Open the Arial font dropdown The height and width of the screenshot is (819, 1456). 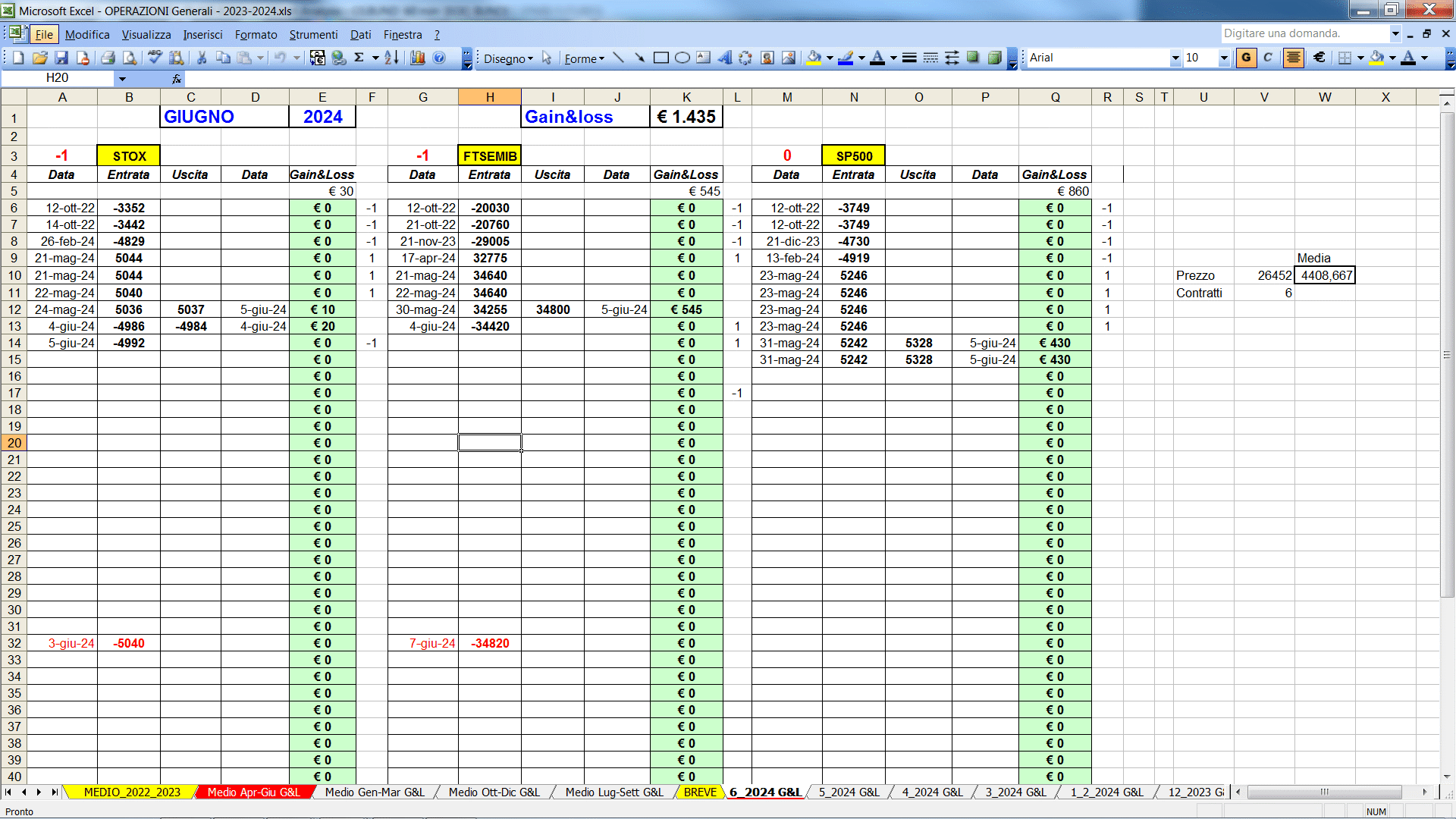[1175, 58]
